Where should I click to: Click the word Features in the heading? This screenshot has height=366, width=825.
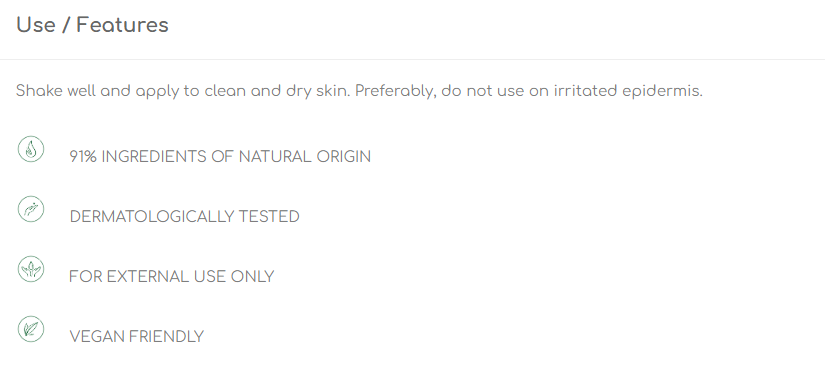(x=122, y=25)
